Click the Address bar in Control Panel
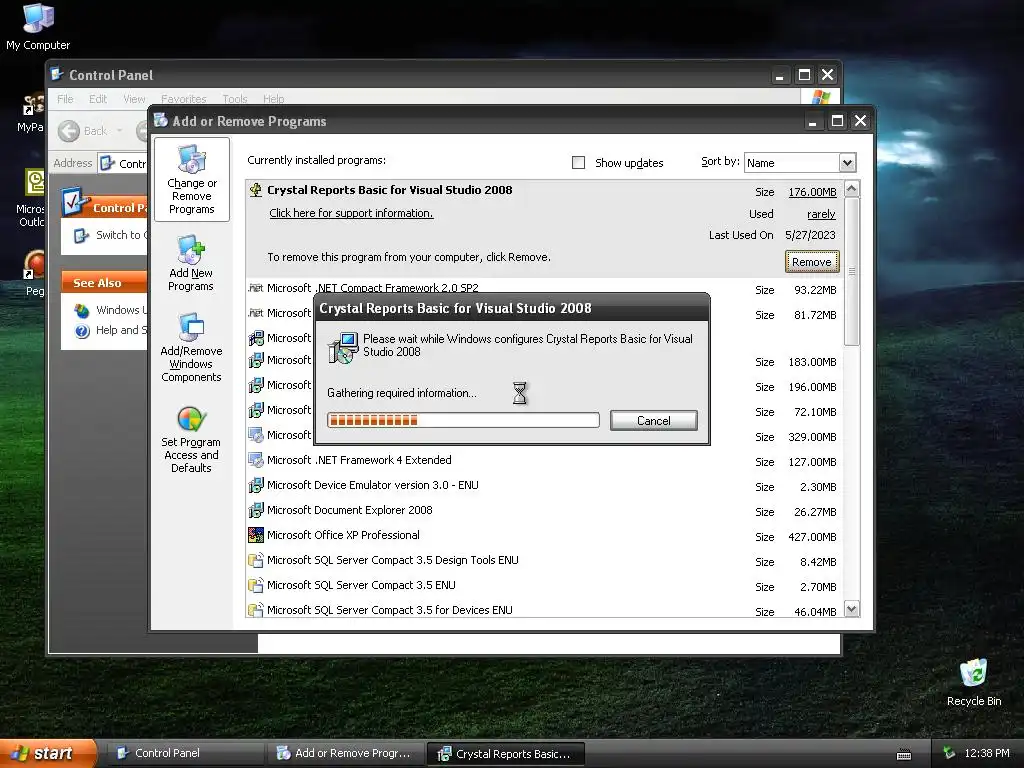 [124, 163]
